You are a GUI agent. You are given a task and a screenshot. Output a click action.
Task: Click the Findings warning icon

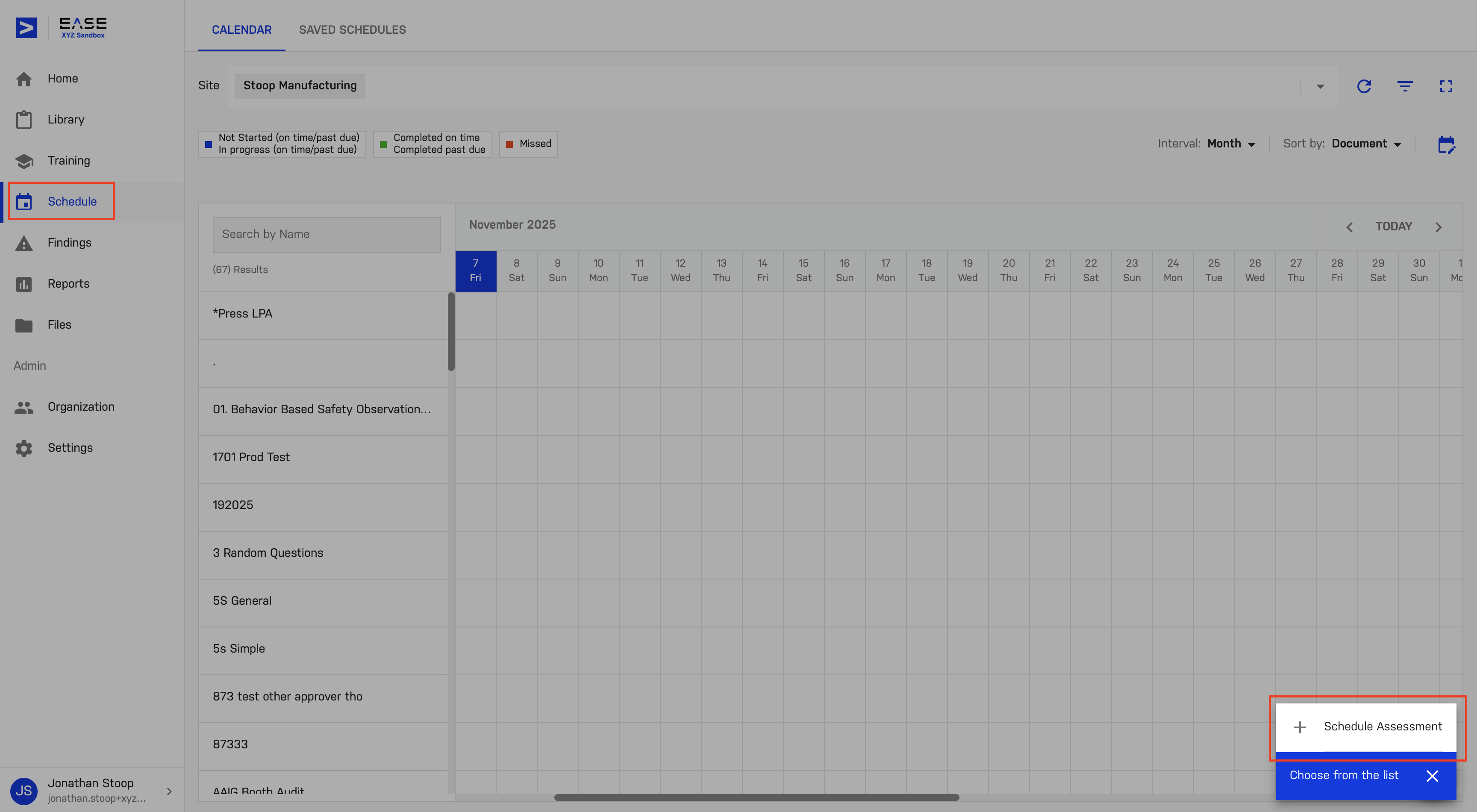click(24, 243)
